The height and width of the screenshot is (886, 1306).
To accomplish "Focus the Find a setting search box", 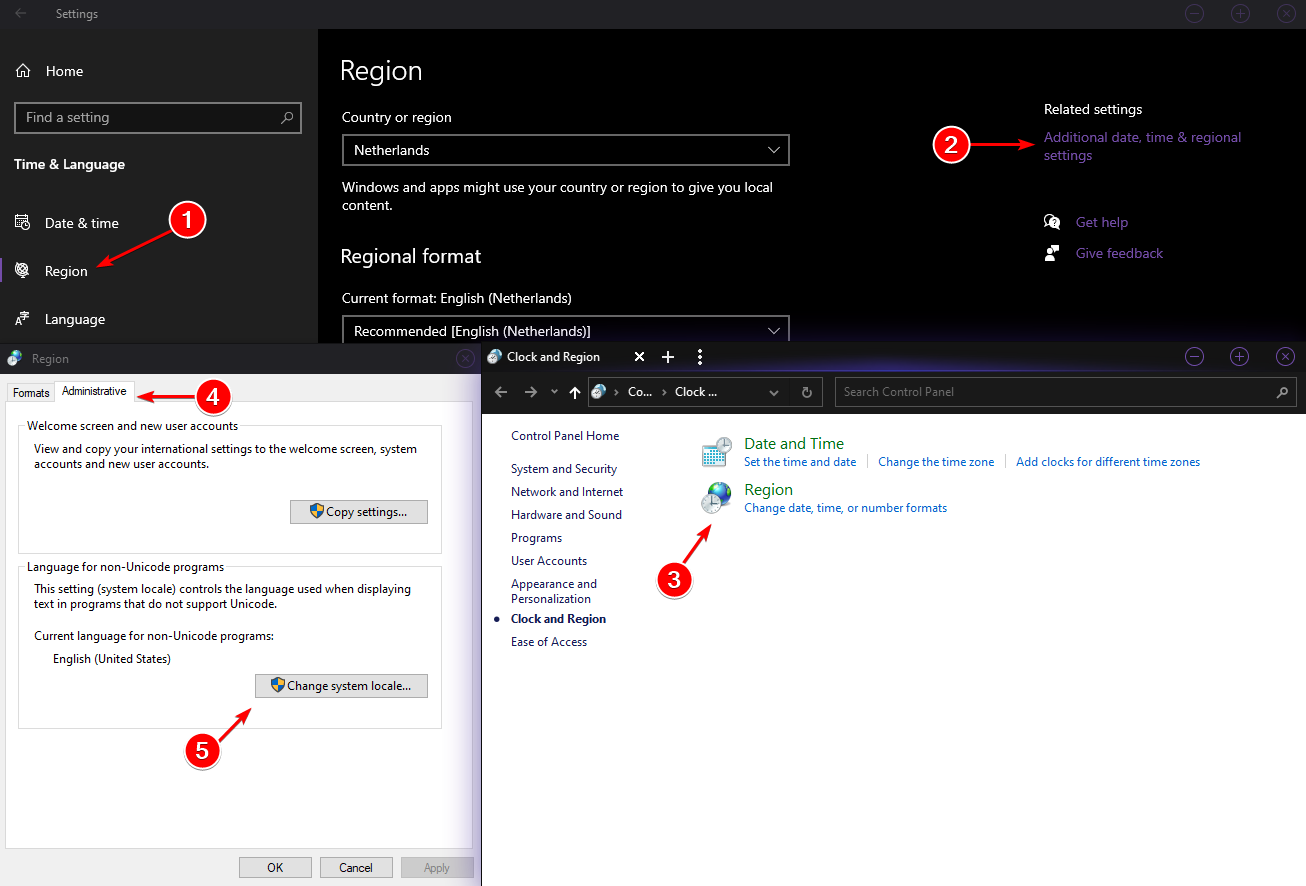I will (x=158, y=118).
